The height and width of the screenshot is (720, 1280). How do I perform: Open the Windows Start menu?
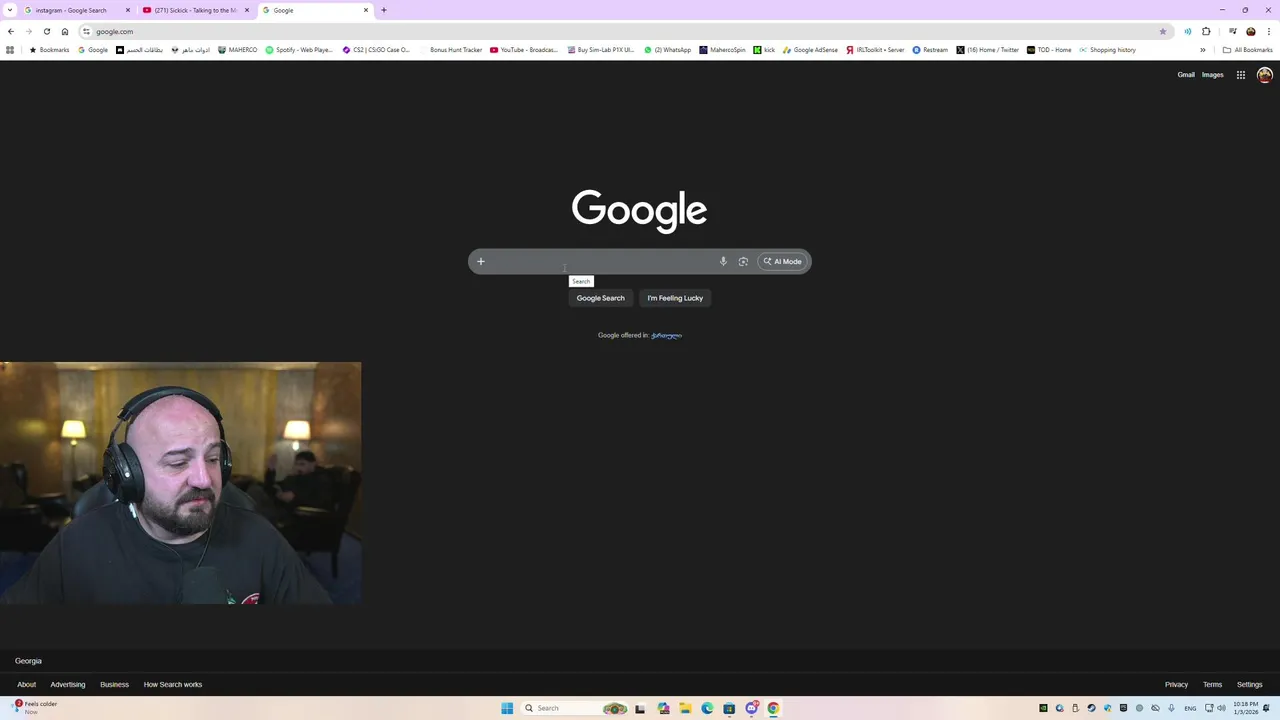point(507,709)
